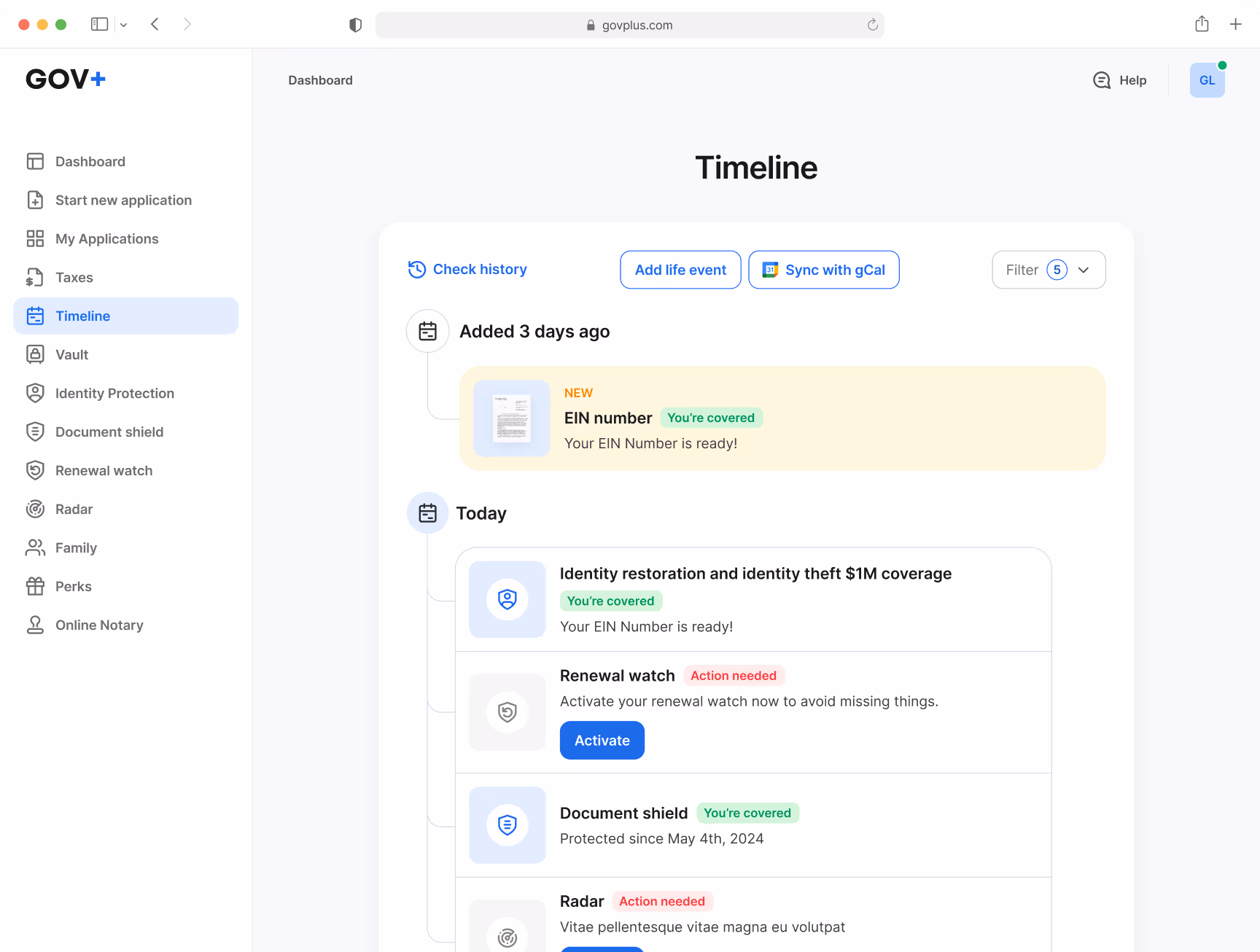Image resolution: width=1260 pixels, height=952 pixels.
Task: Open Identity restoration and identity theft coverage
Action: click(x=755, y=574)
